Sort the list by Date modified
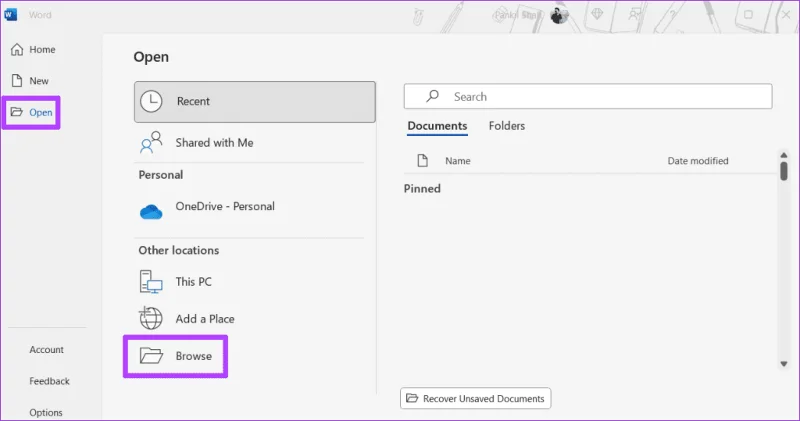800x421 pixels. (698, 161)
